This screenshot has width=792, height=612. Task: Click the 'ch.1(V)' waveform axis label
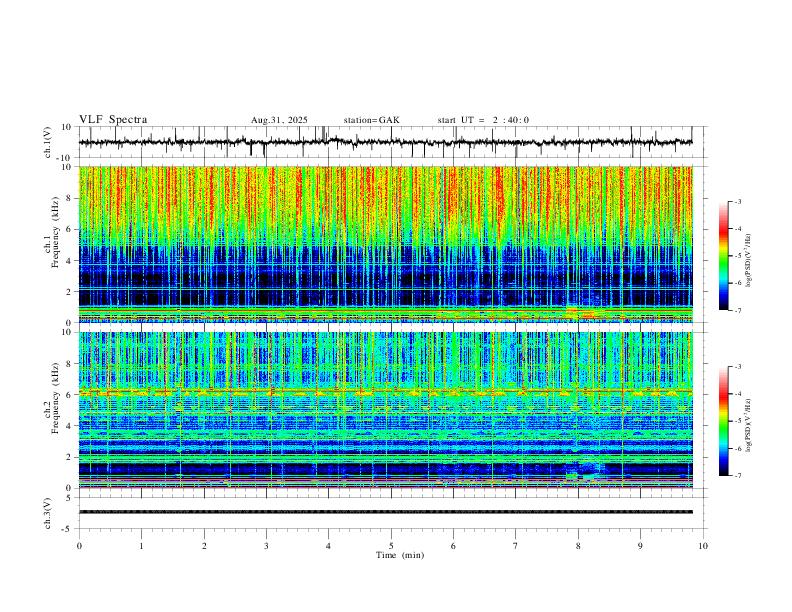(x=48, y=142)
